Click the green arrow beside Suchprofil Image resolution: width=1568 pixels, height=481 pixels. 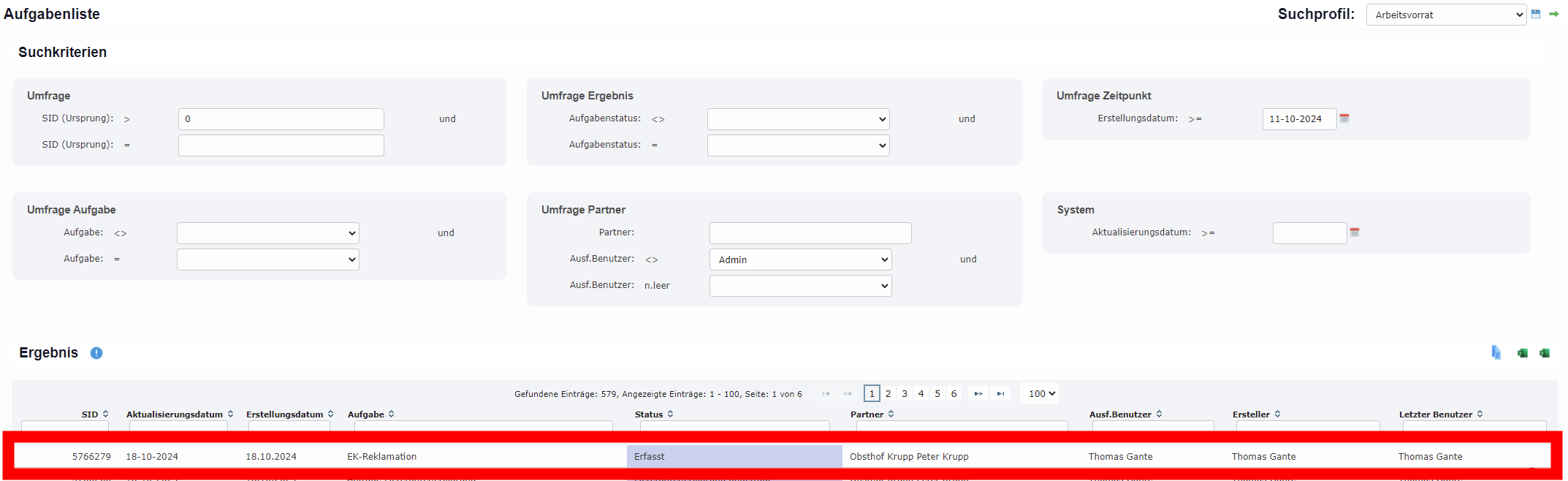point(1553,14)
